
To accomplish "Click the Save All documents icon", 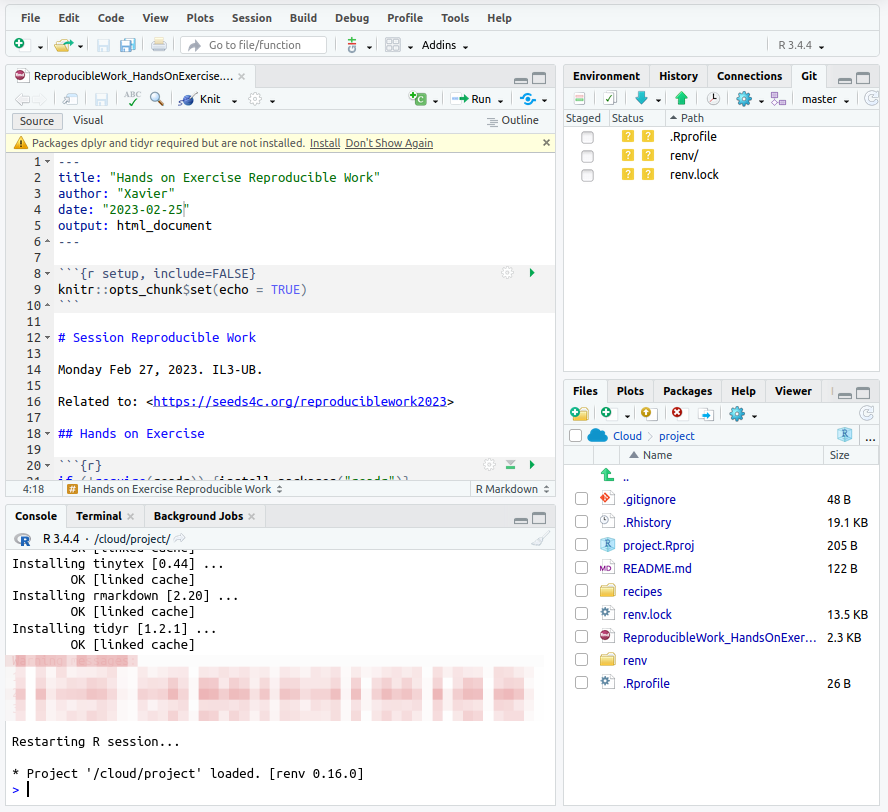I will click(127, 45).
